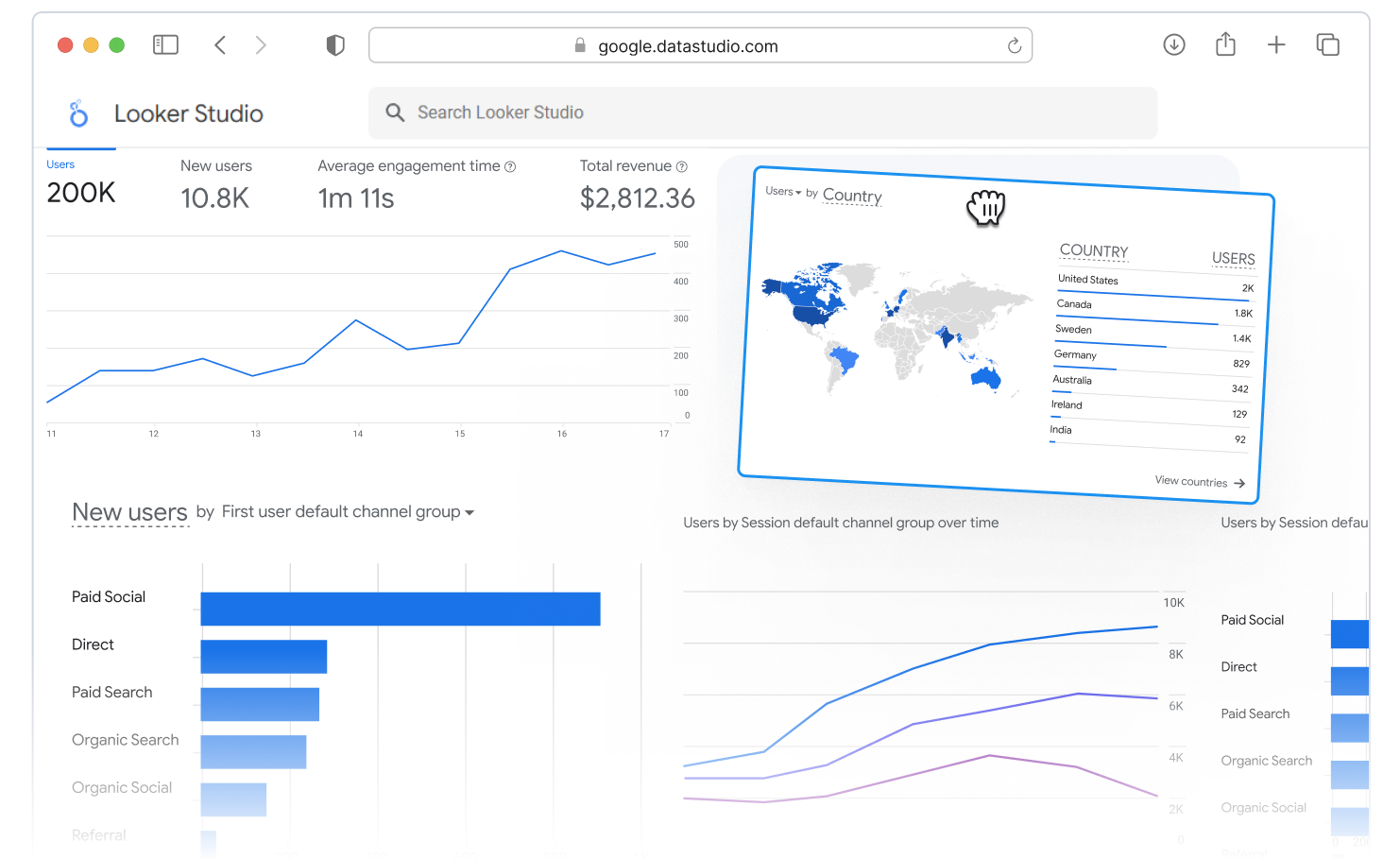Viewport: 1400px width, 859px height.
Task: Open a new browser tab with the plus button
Action: 1276,44
